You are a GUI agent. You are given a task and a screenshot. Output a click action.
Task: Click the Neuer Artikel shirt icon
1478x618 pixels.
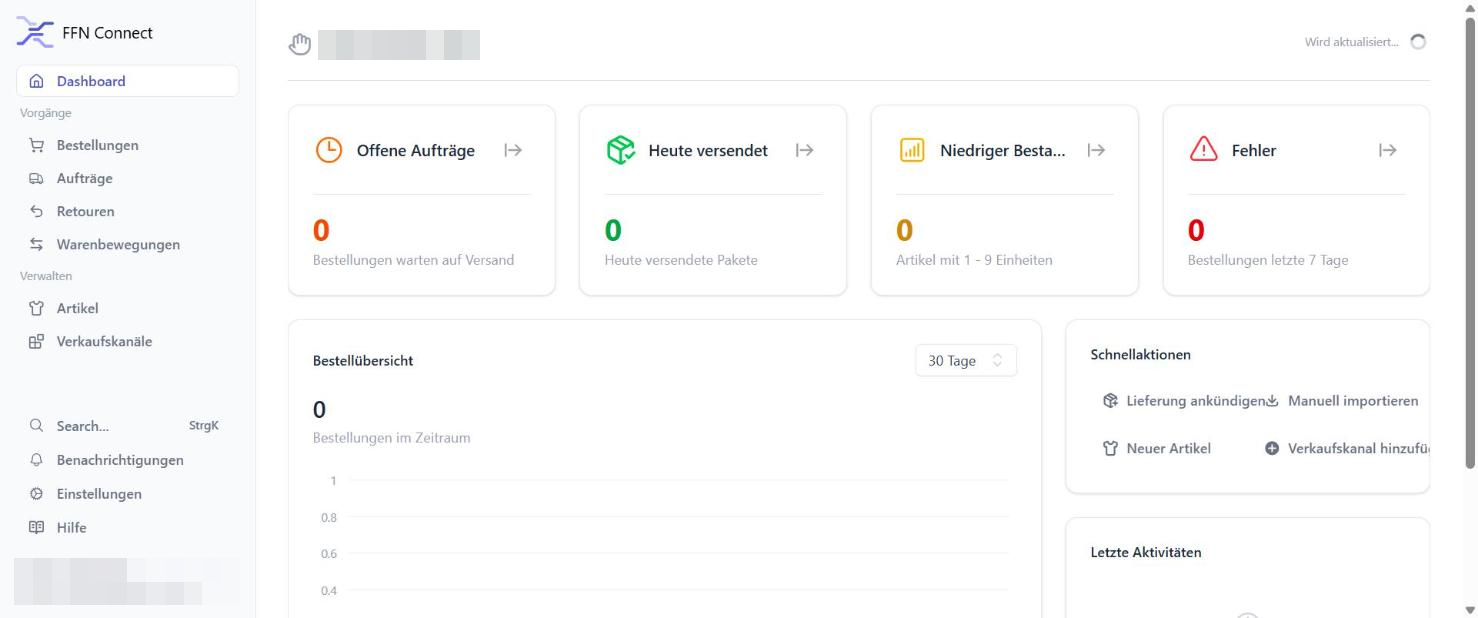point(1110,449)
